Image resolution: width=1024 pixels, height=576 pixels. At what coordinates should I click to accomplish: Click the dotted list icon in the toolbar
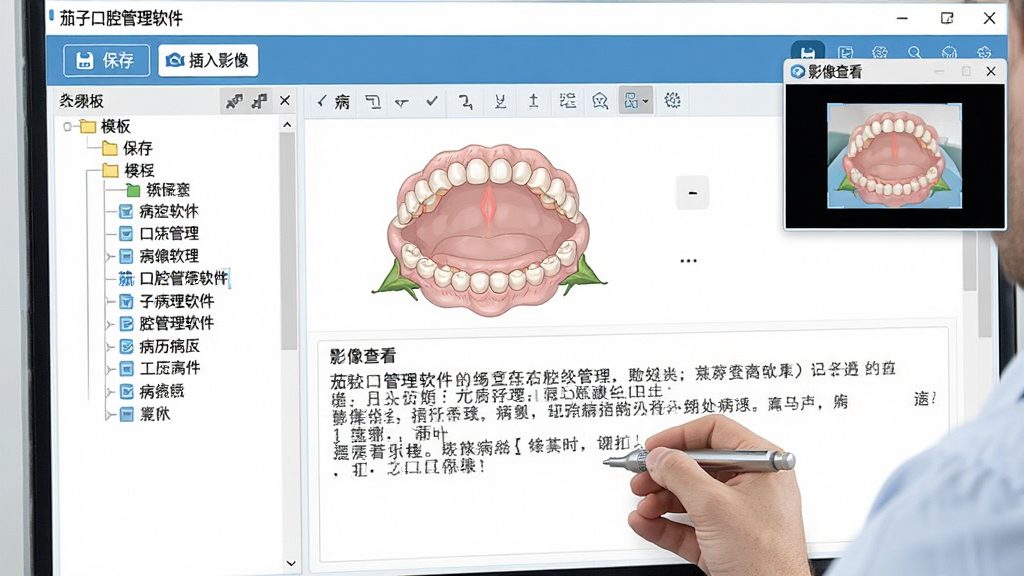pyautogui.click(x=568, y=101)
